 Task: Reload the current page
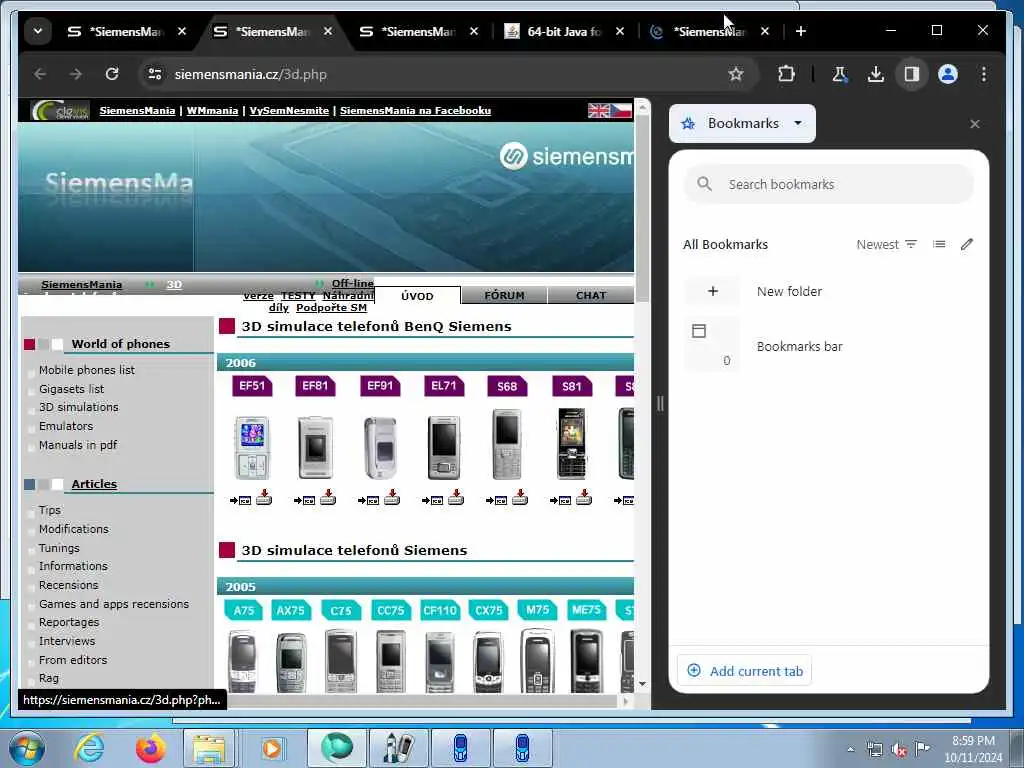(112, 74)
